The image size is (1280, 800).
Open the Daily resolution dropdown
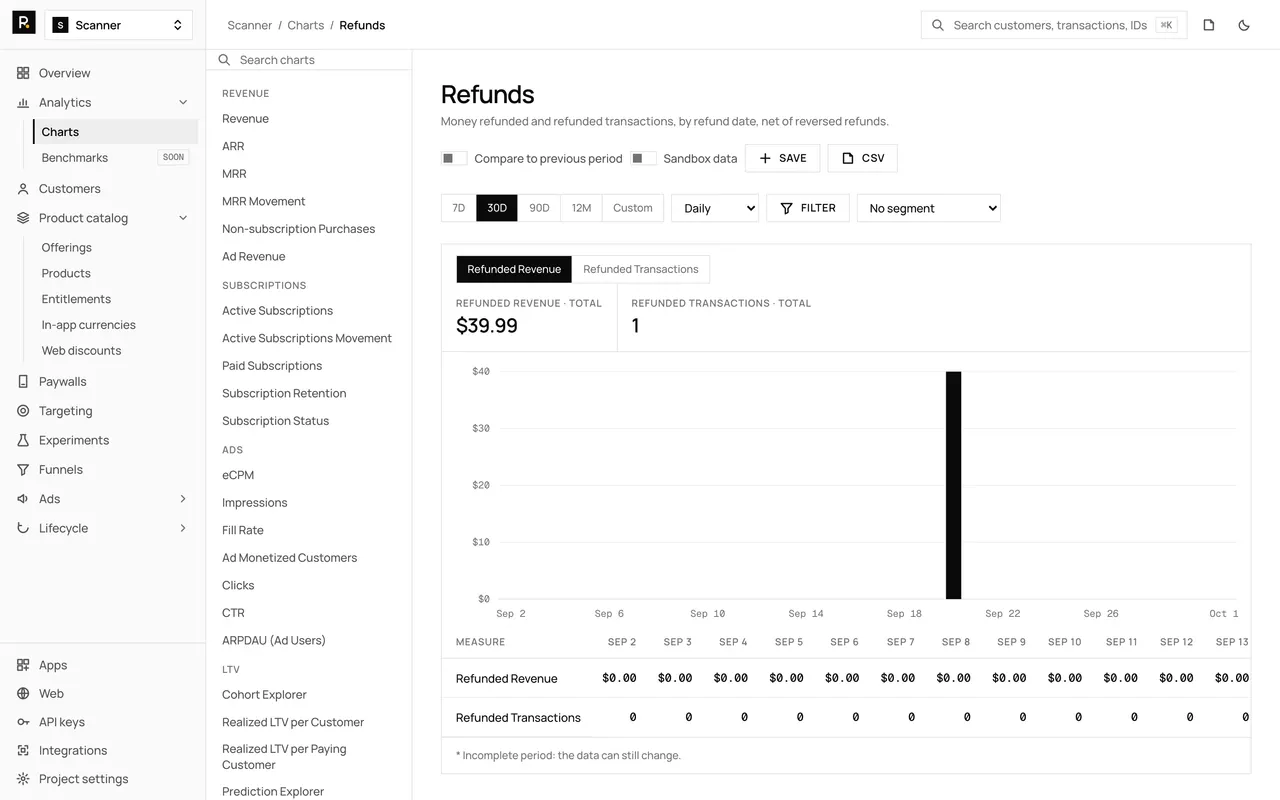tap(715, 208)
